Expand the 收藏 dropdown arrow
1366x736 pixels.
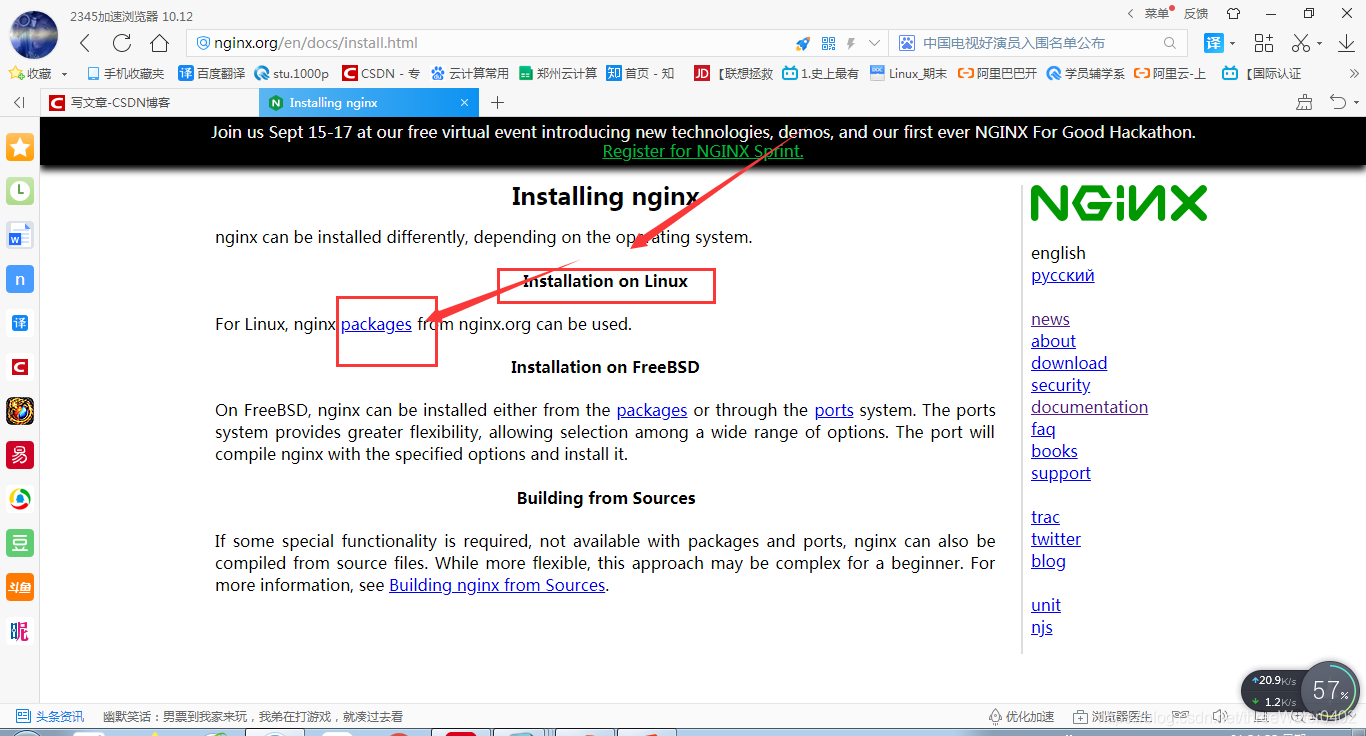[x=65, y=74]
